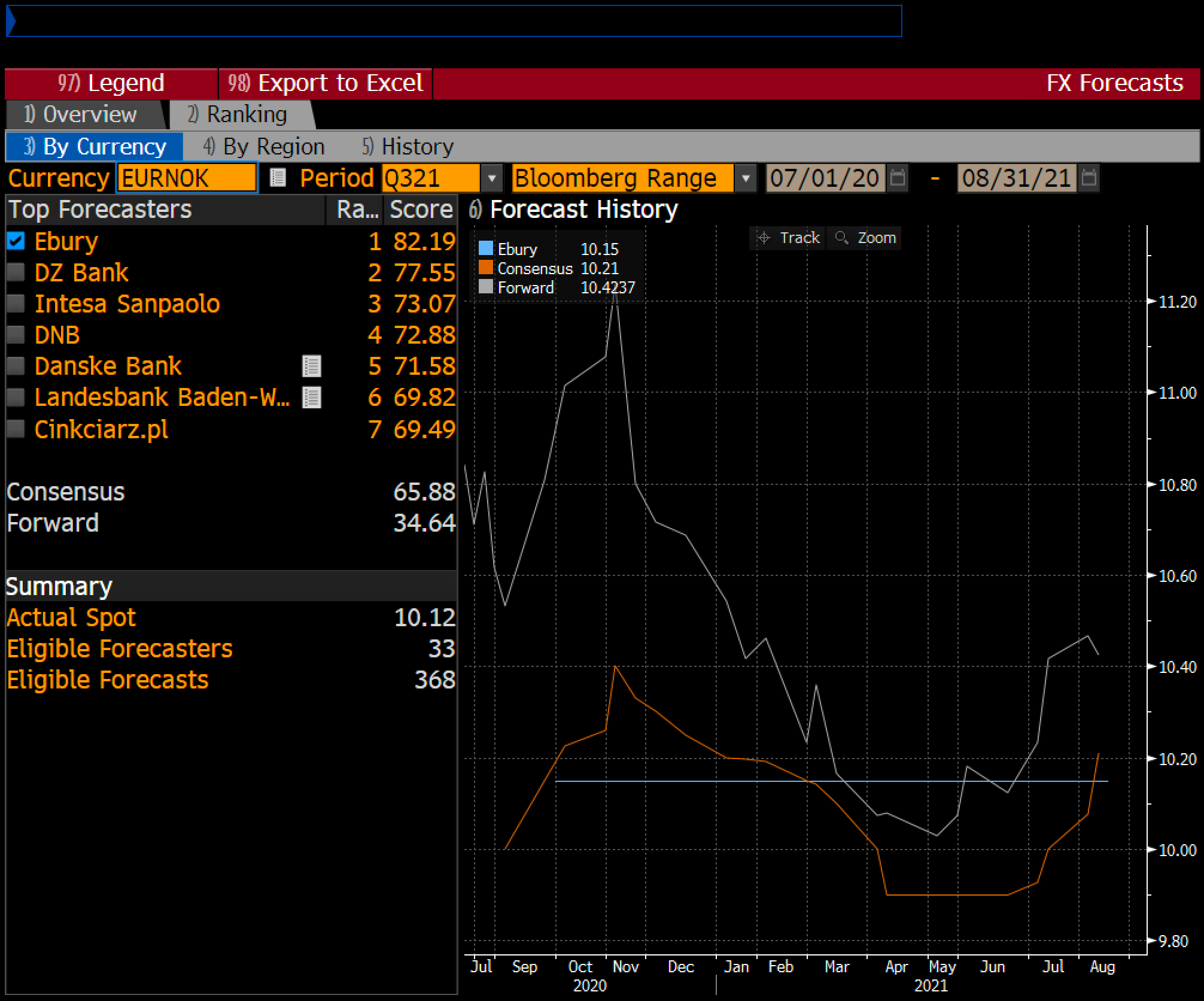Select the DZ Bank forecaster name
This screenshot has height=1001, width=1204.
(81, 272)
